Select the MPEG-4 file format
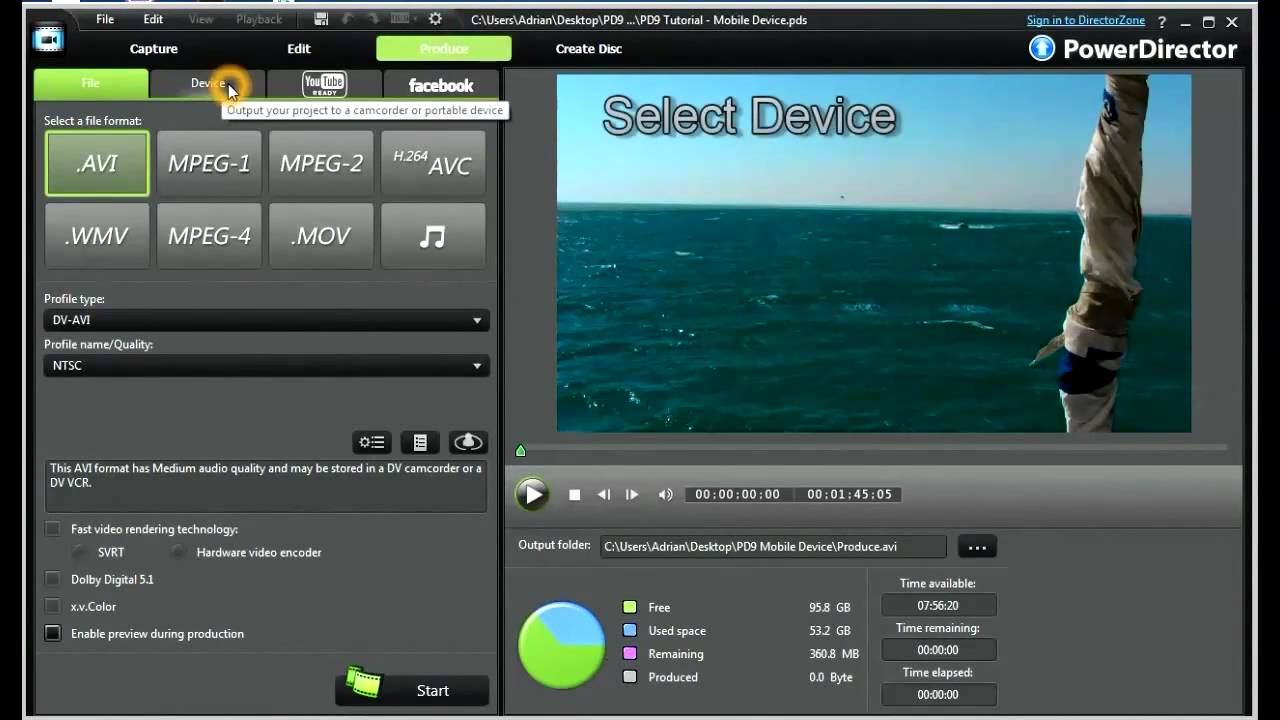 [209, 236]
